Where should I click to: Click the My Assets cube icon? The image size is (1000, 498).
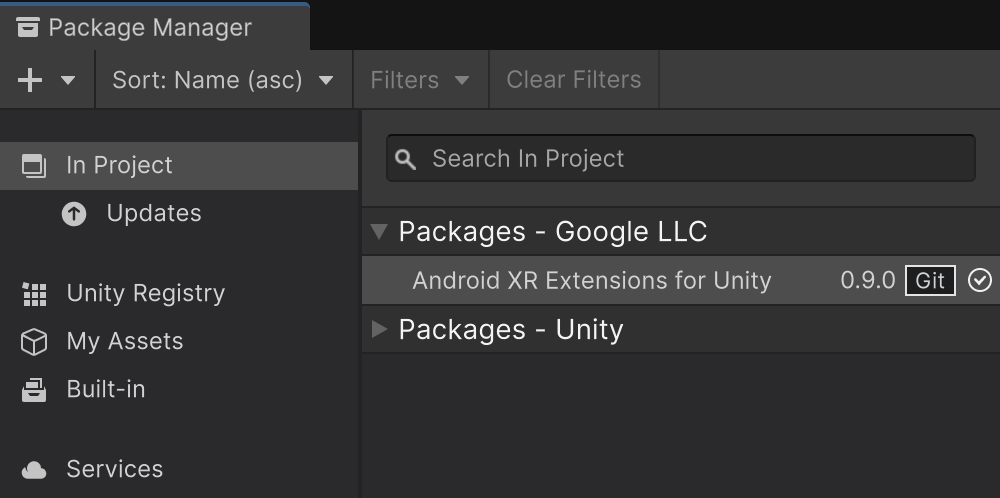(x=34, y=342)
